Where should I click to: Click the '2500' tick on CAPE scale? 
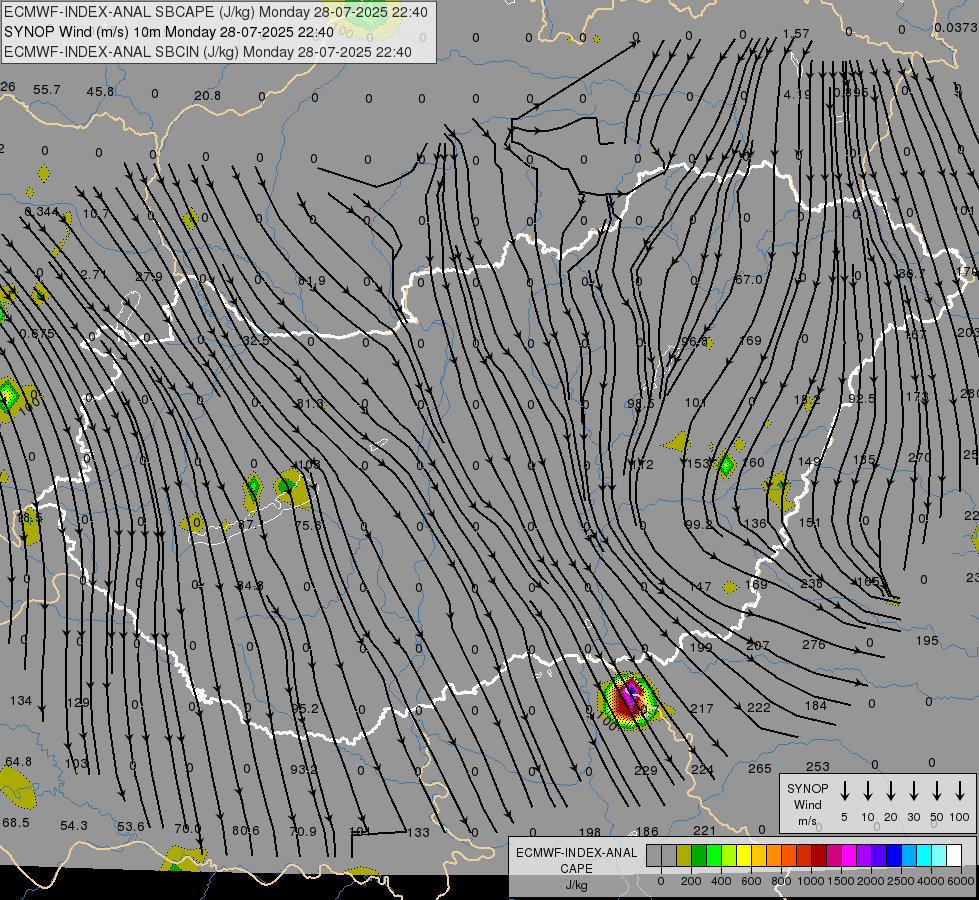[901, 881]
